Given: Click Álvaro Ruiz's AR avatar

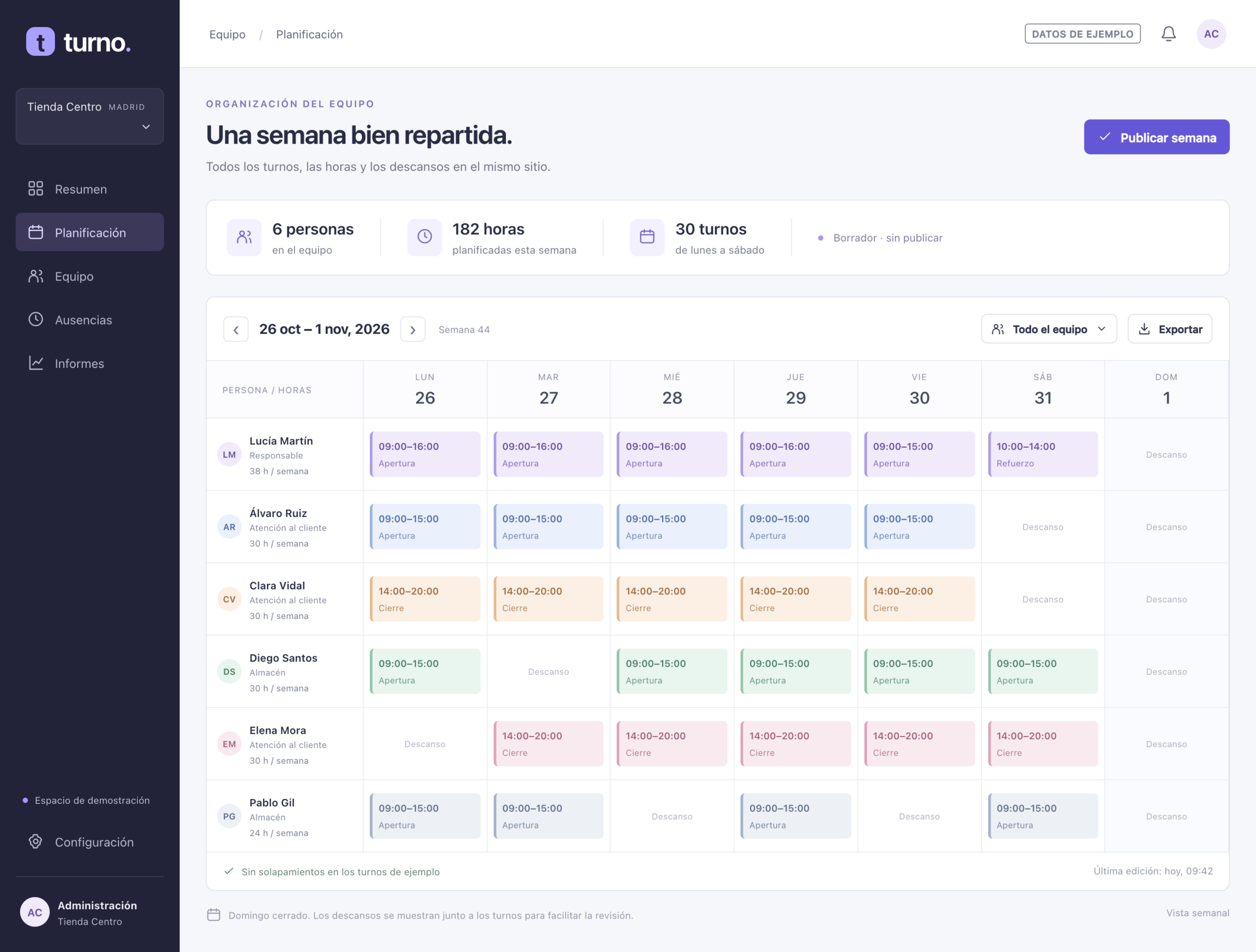Looking at the screenshot, I should 230,527.
